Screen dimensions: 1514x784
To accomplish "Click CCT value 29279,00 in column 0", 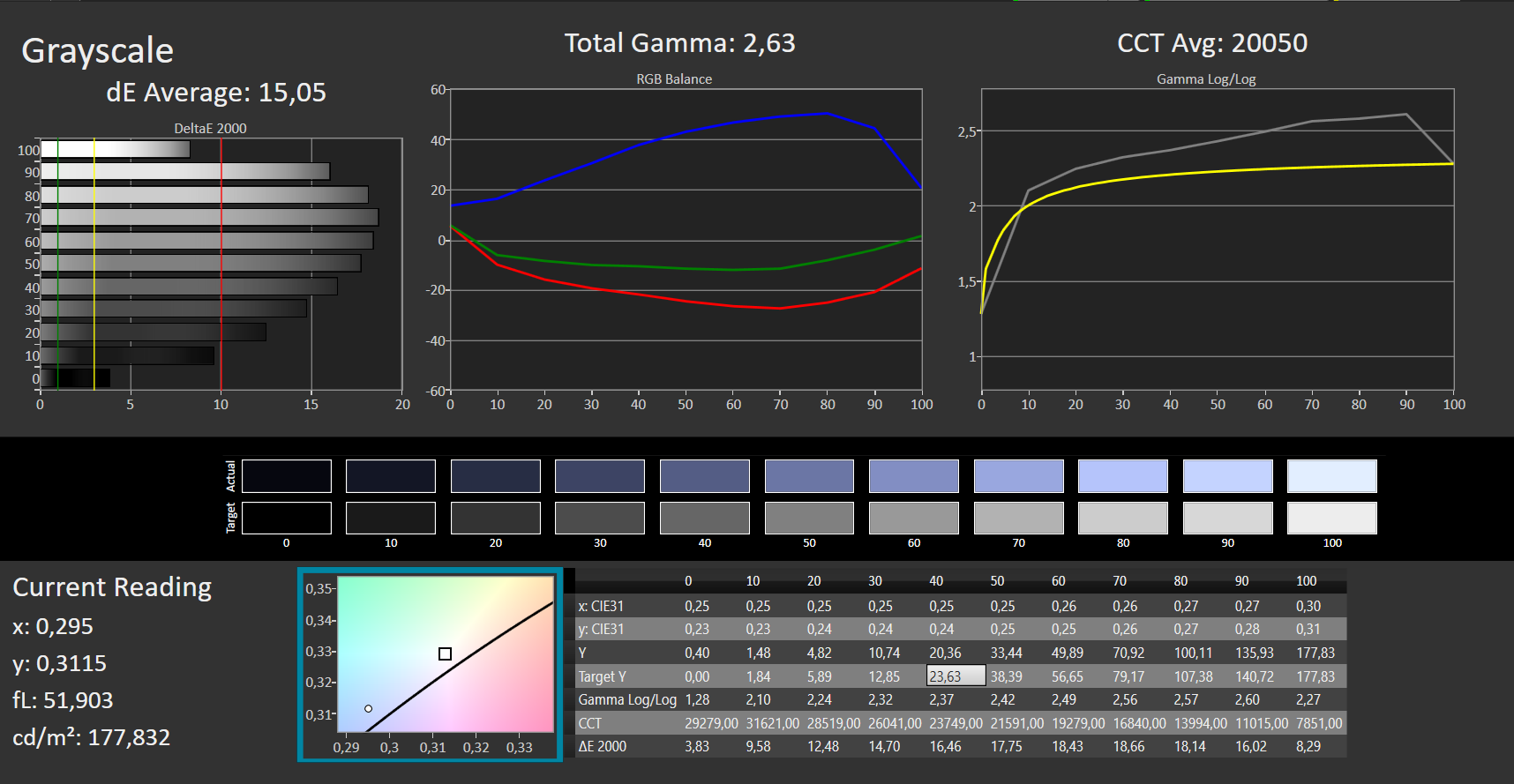I will 711,723.
